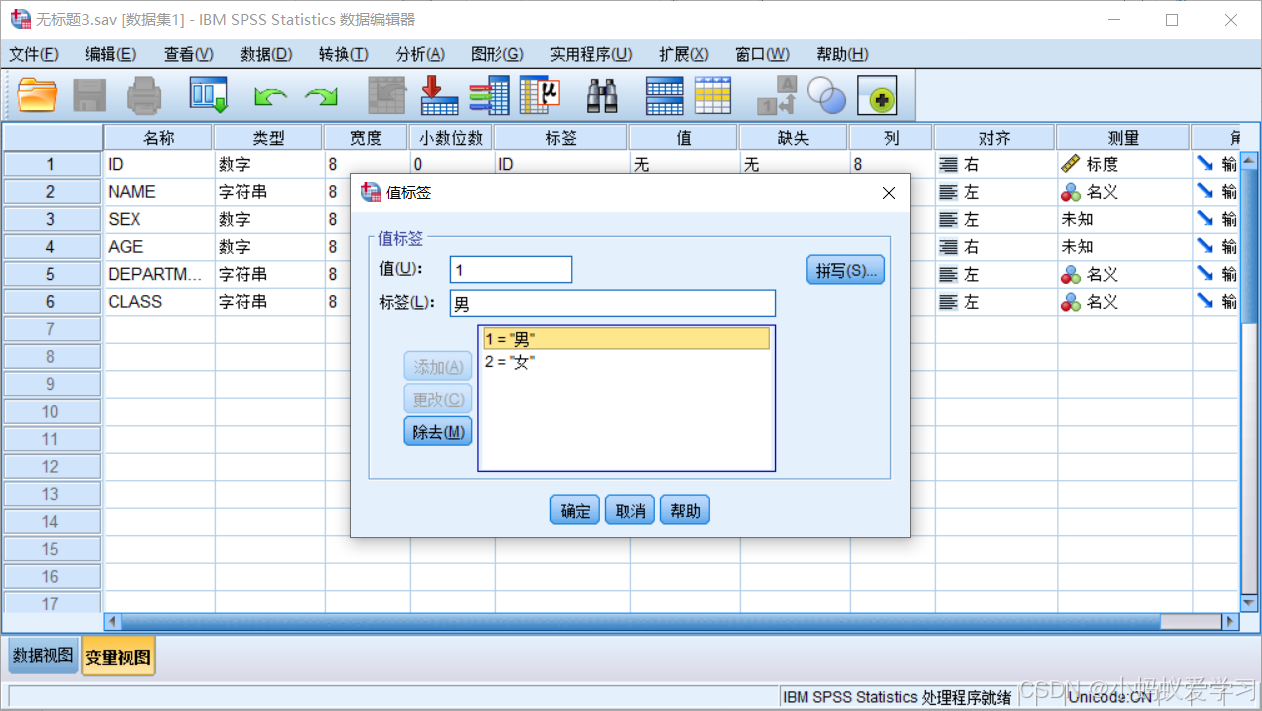Image resolution: width=1262 pixels, height=711 pixels.
Task: Click the NAME variable name cell
Action: pos(159,192)
